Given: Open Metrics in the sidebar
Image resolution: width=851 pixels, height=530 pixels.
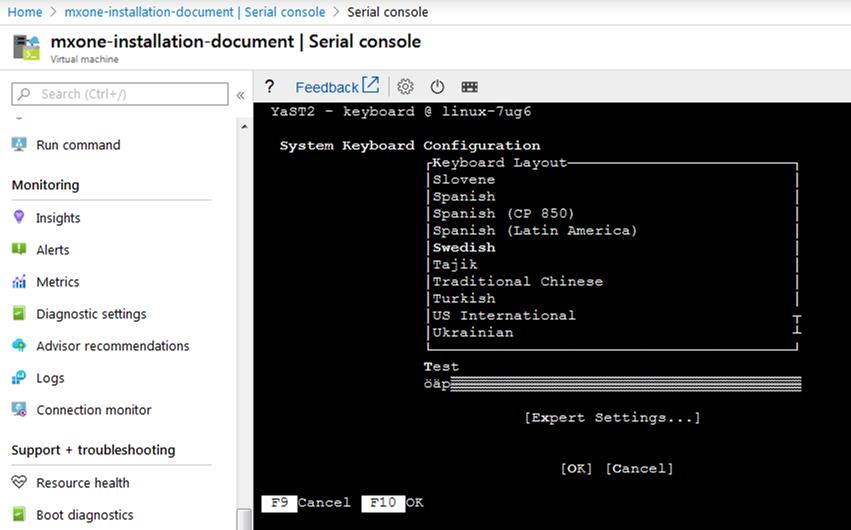Looking at the screenshot, I should coord(58,282).
